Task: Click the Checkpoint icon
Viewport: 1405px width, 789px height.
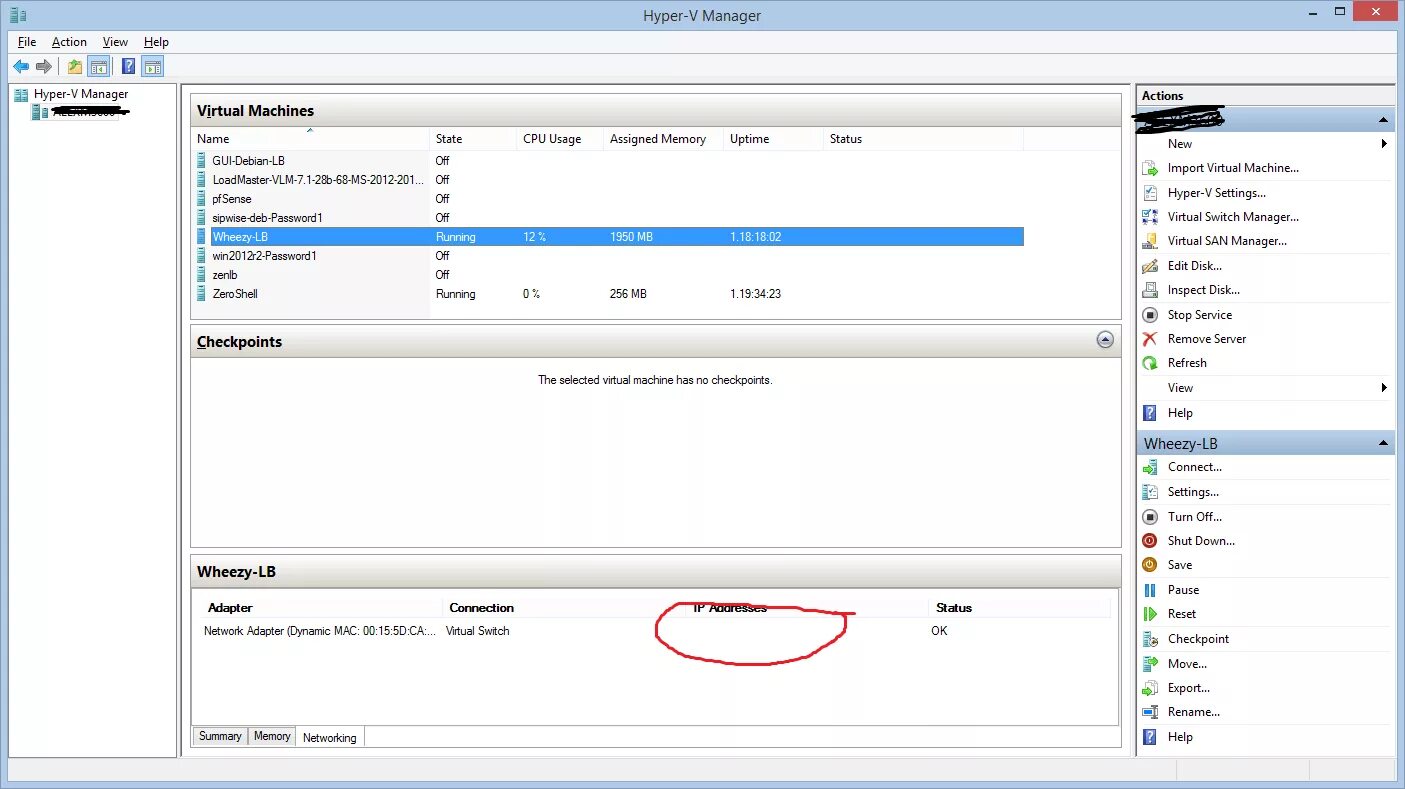Action: 1150,639
